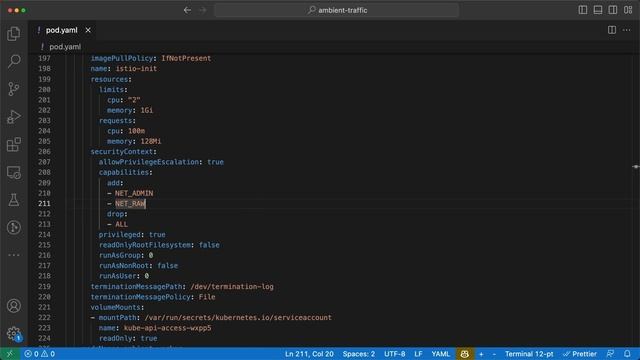Screen dimensions: 640x360
Task: Click kube-api-access-wxpp5 name value
Action: point(167,328)
